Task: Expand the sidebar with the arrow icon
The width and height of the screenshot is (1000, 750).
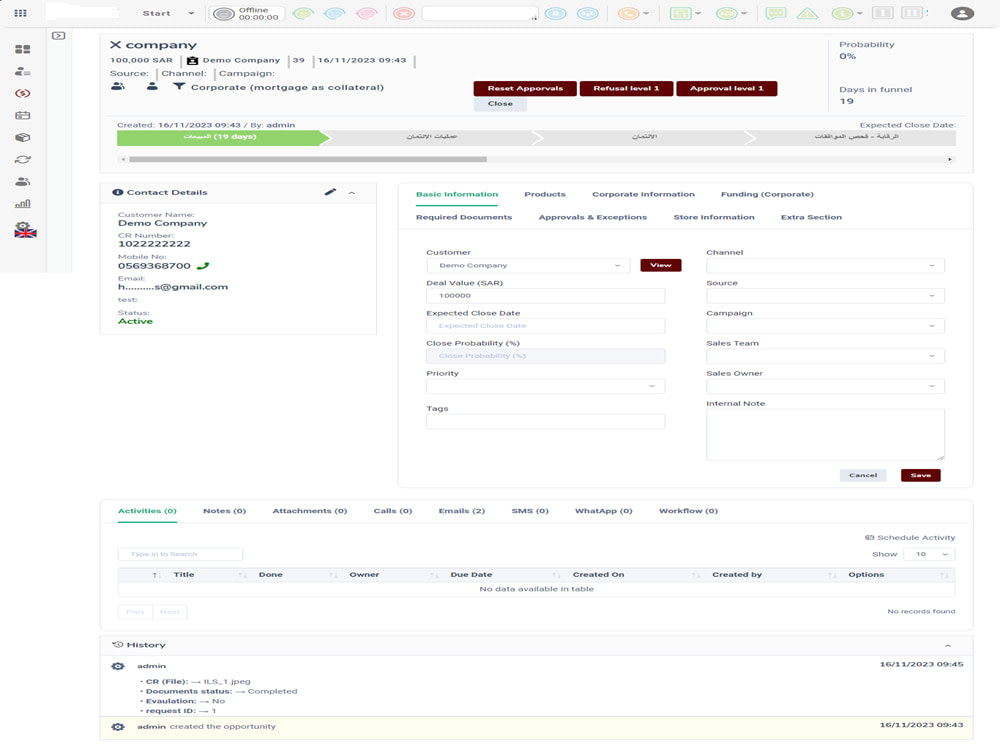Action: [x=59, y=36]
